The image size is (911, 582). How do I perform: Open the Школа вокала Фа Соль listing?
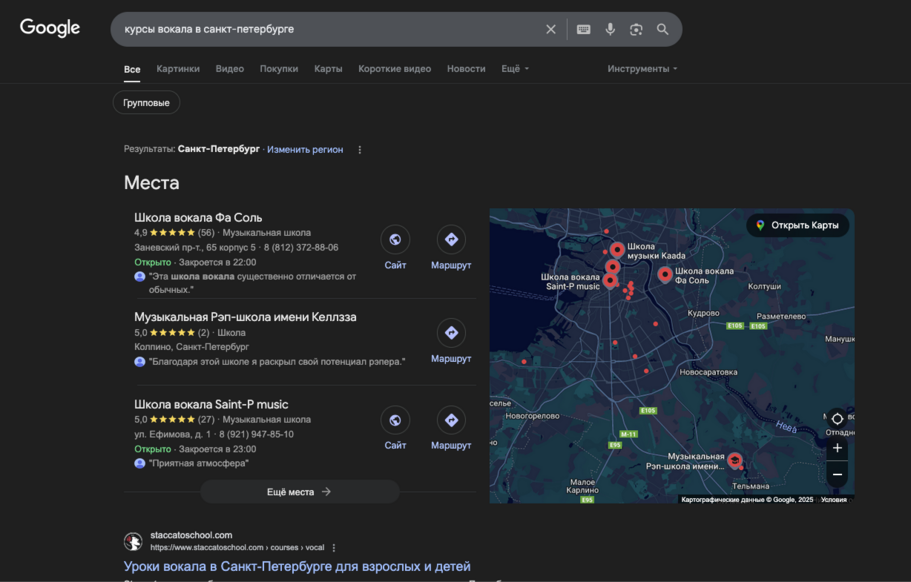198,217
